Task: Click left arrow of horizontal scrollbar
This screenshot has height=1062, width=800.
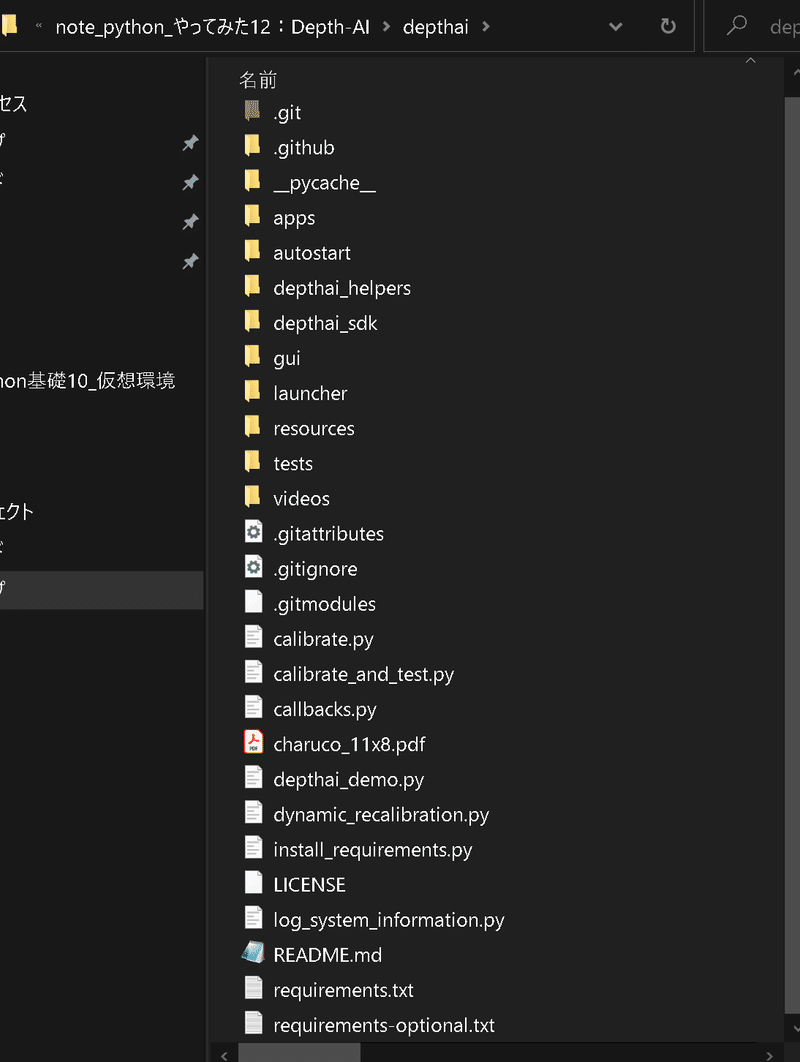Action: click(224, 1055)
